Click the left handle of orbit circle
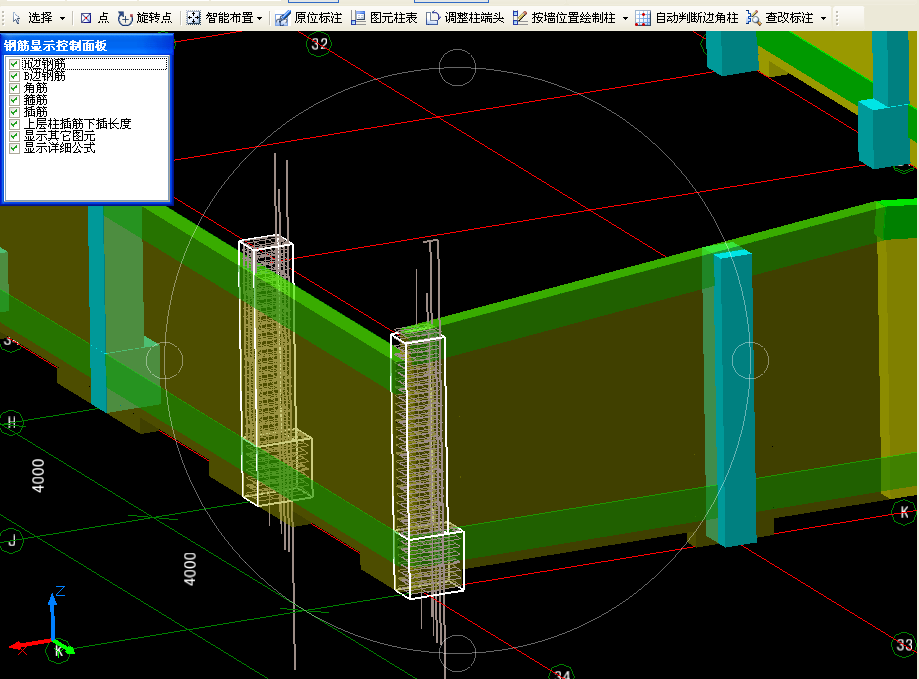 coord(164,360)
